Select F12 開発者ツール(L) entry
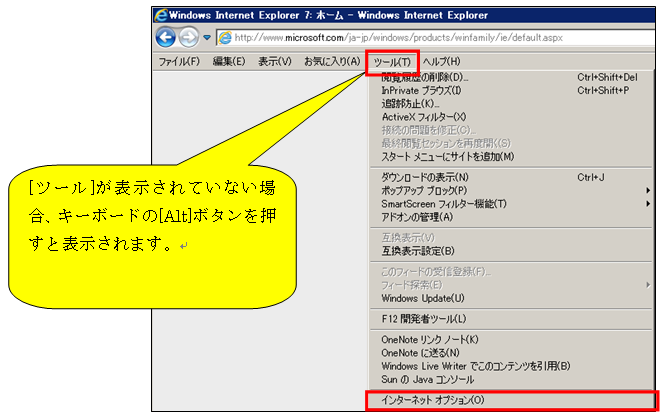 (511, 319)
